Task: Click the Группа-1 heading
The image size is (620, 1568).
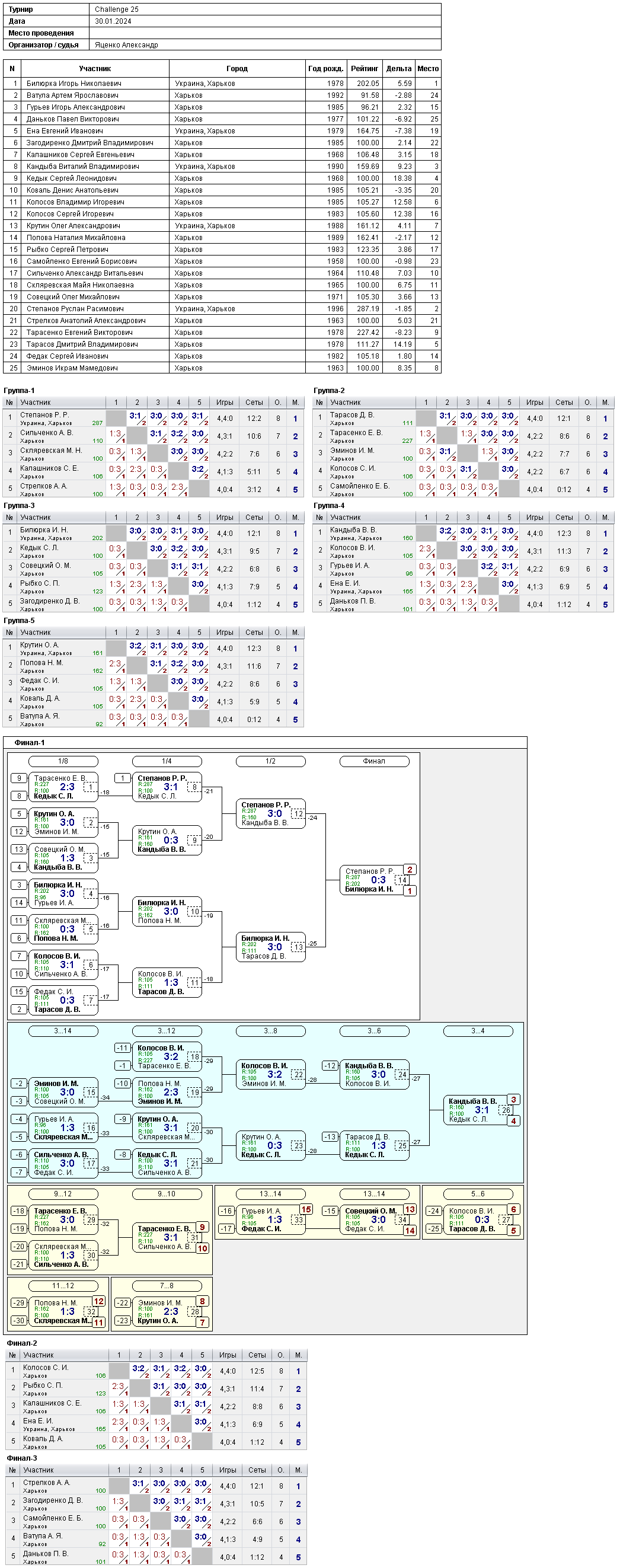Action: [x=20, y=391]
